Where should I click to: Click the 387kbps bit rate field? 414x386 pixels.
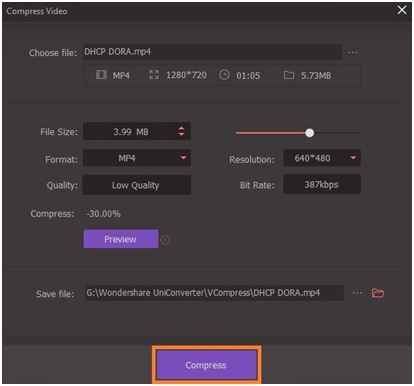322,184
